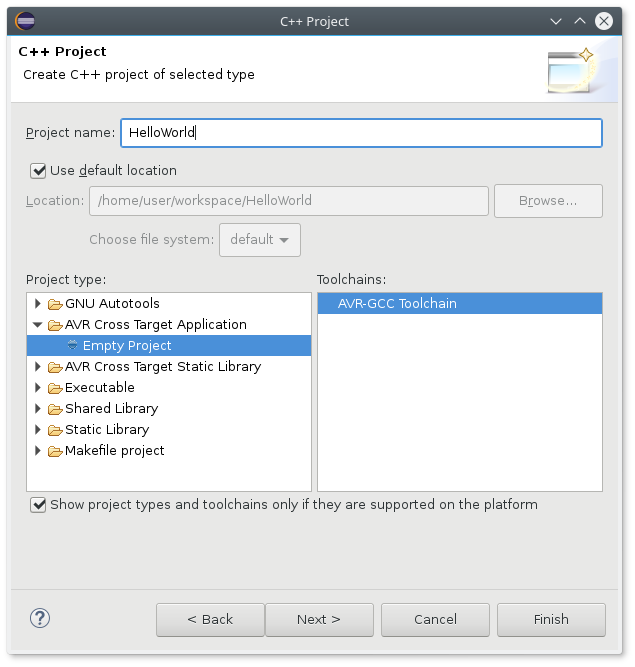Expand the Makefile project tree node
This screenshot has width=635, height=667.
pos(37,450)
